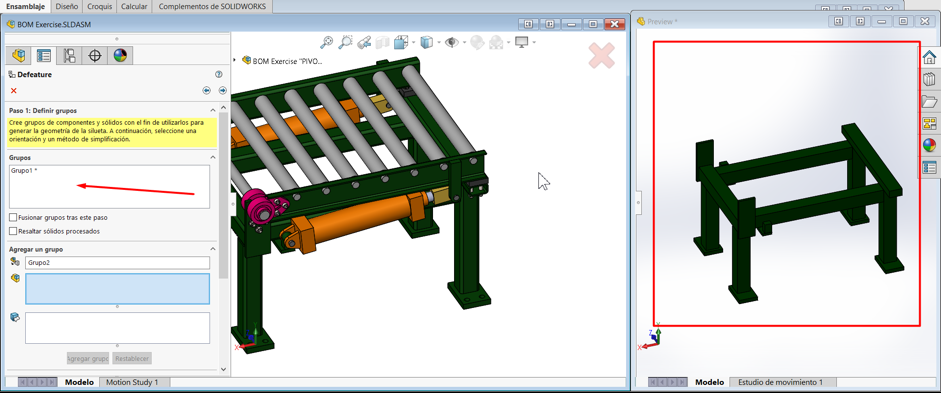Open Complementos de SOLIDWORKS tab
941x393 pixels.
tap(212, 7)
